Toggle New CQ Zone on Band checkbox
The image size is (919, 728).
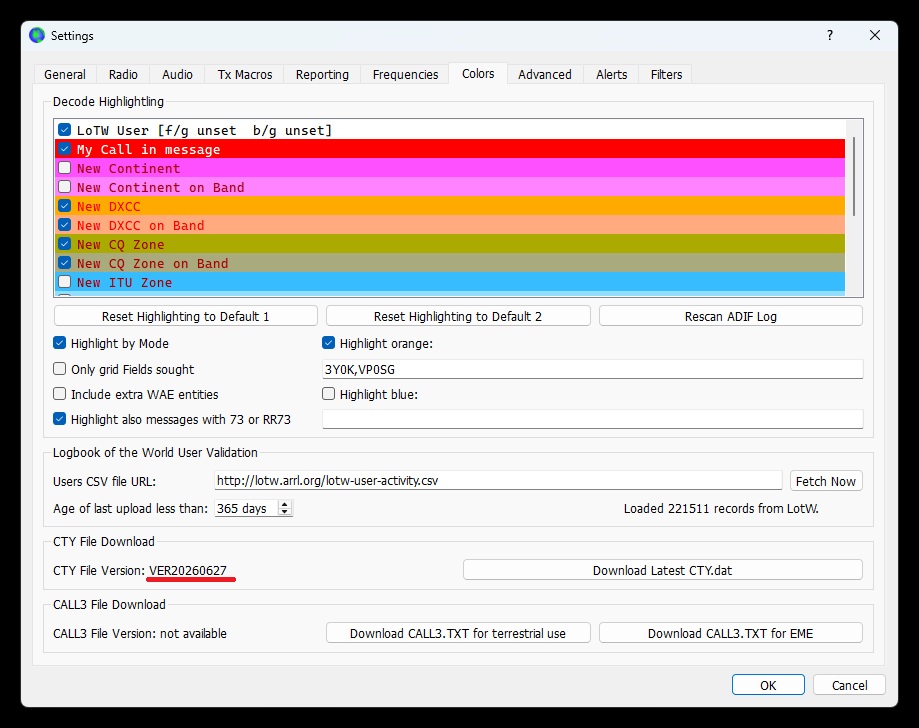point(64,263)
